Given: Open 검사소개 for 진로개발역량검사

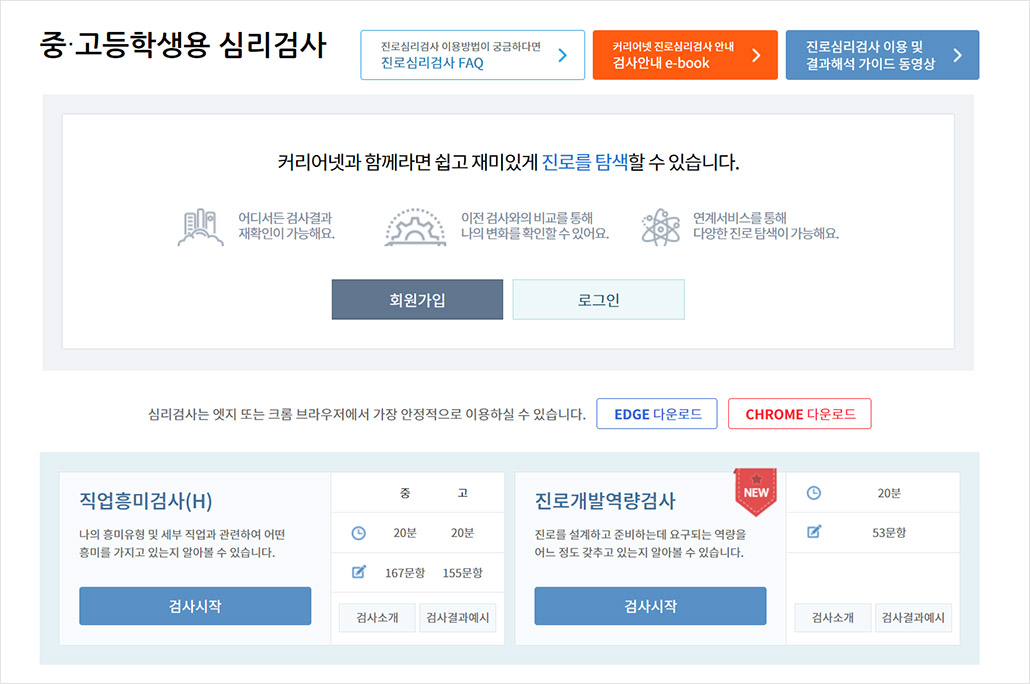Looking at the screenshot, I should [x=833, y=618].
